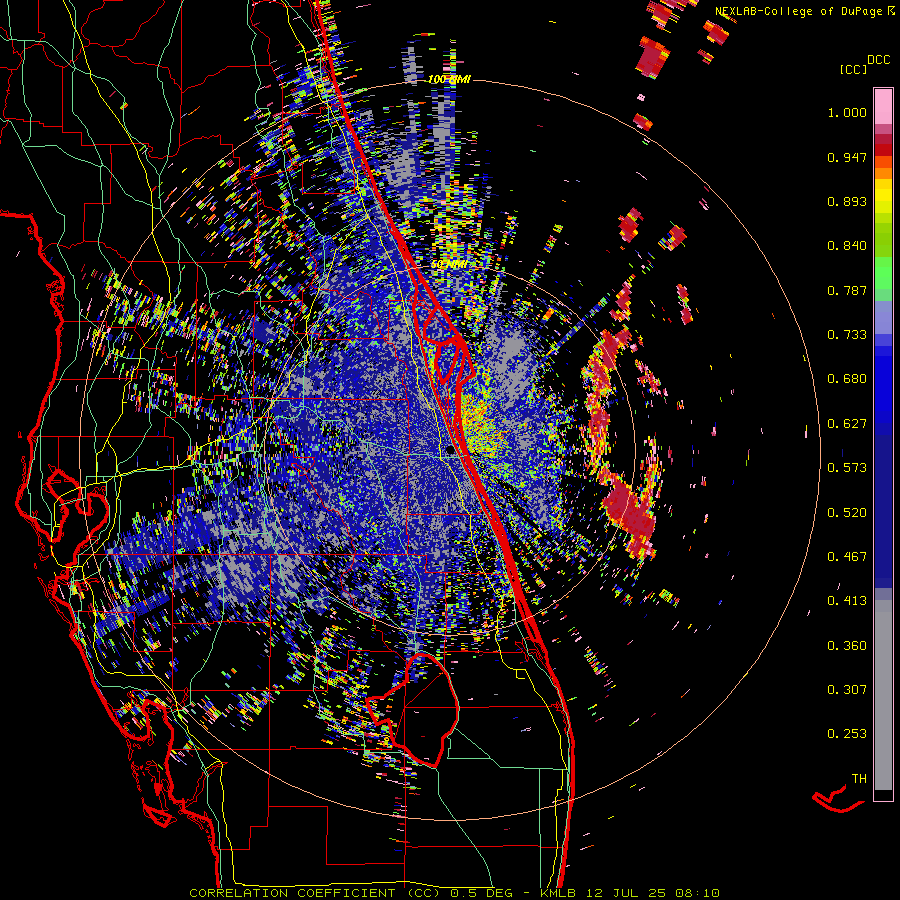This screenshot has height=900, width=900.
Task: Pick the gray band next to 0.307
Action: pyautogui.click(x=883, y=695)
